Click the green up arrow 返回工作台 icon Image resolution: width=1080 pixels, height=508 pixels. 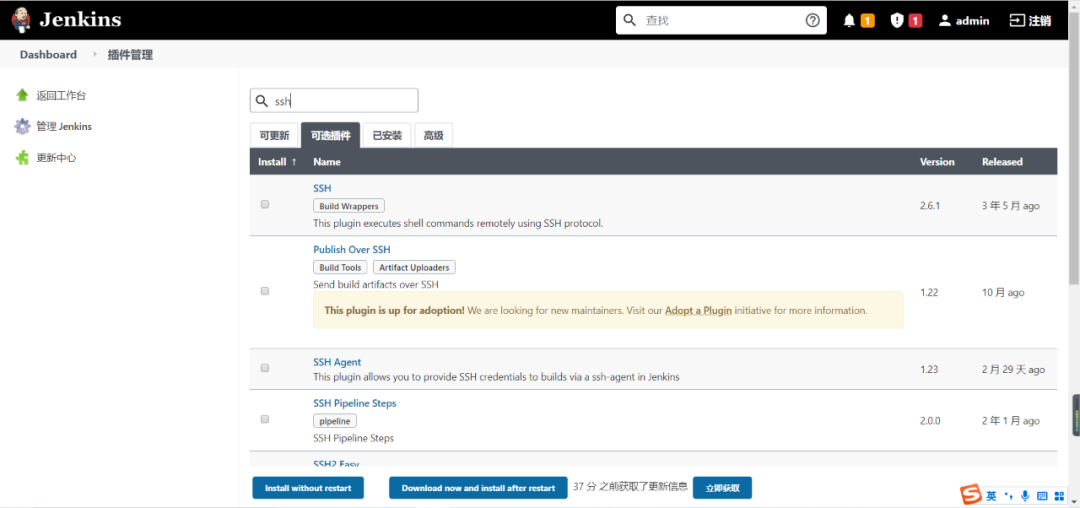click(23, 95)
